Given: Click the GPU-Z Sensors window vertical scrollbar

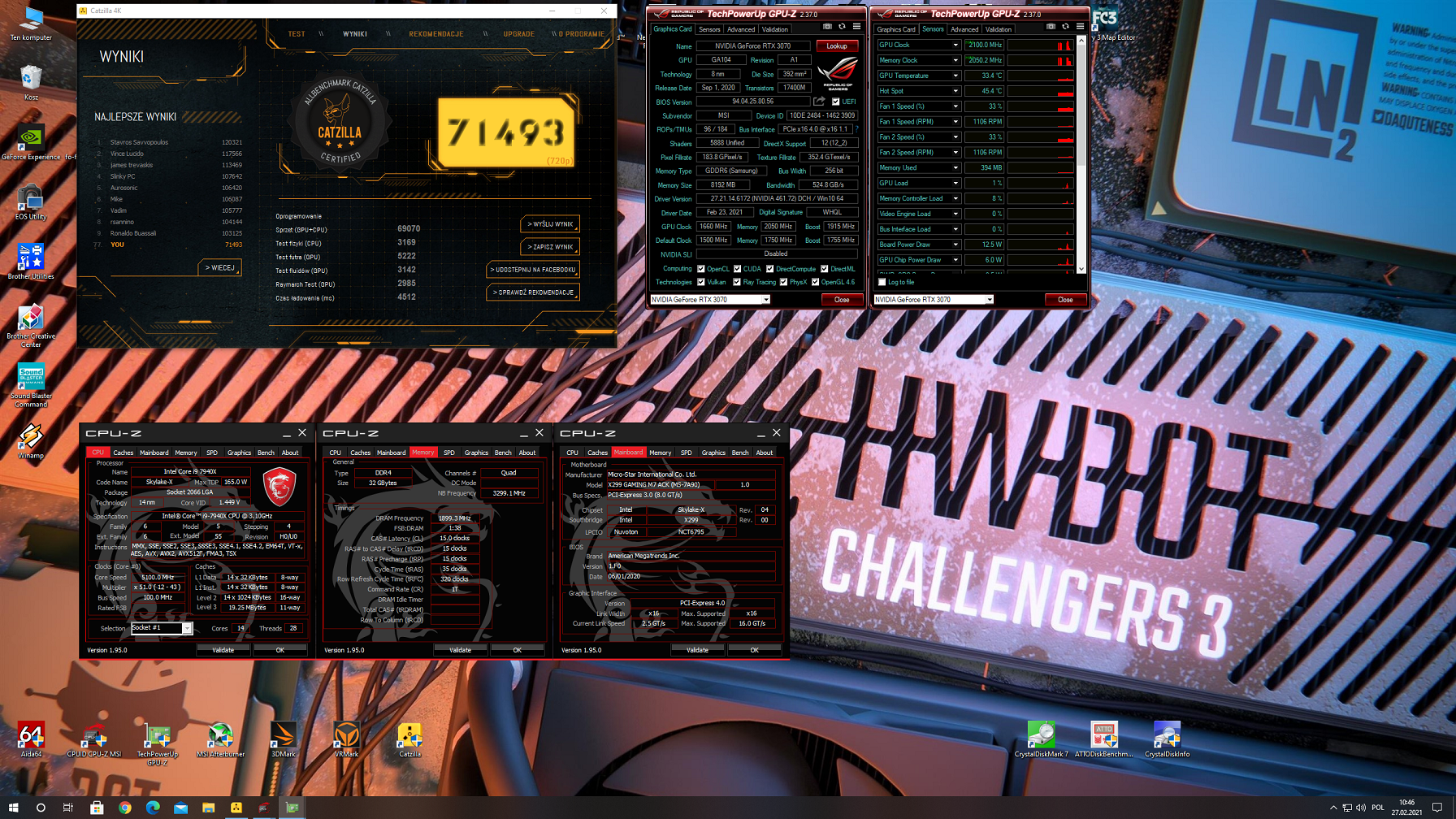Looking at the screenshot, I should (1081, 154).
